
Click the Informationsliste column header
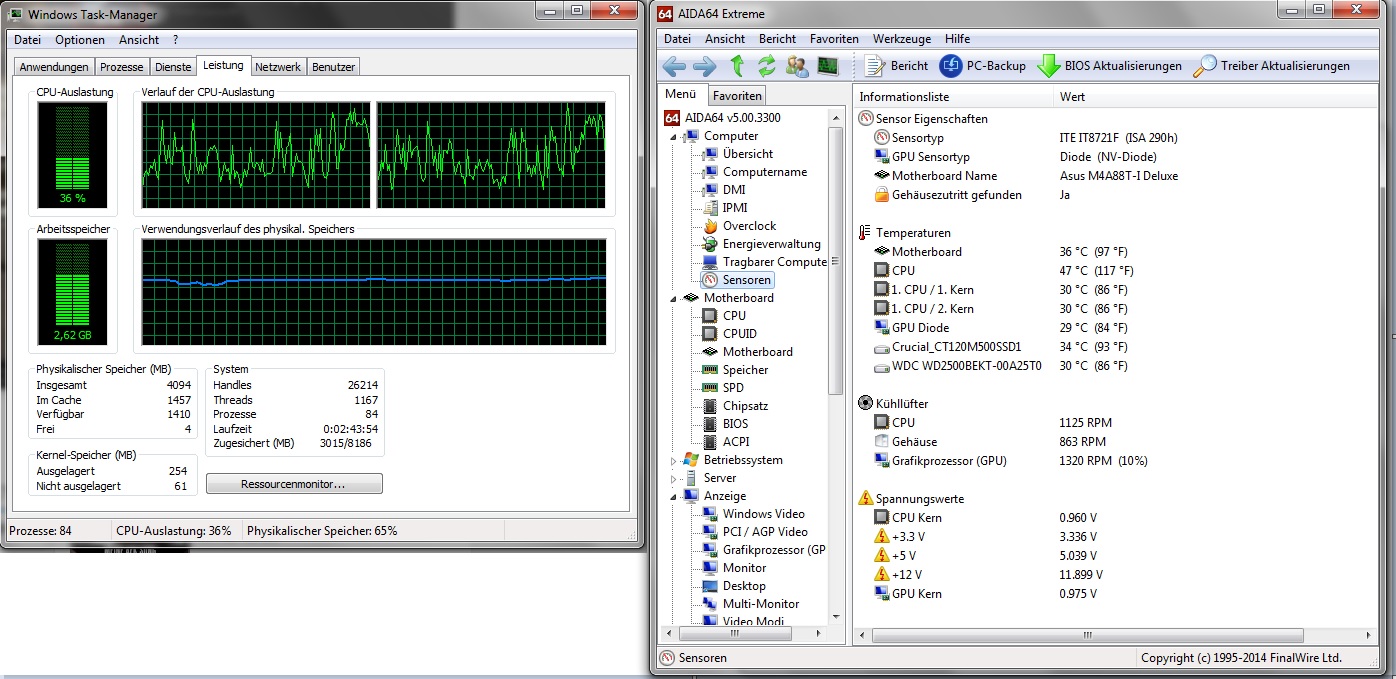click(954, 97)
